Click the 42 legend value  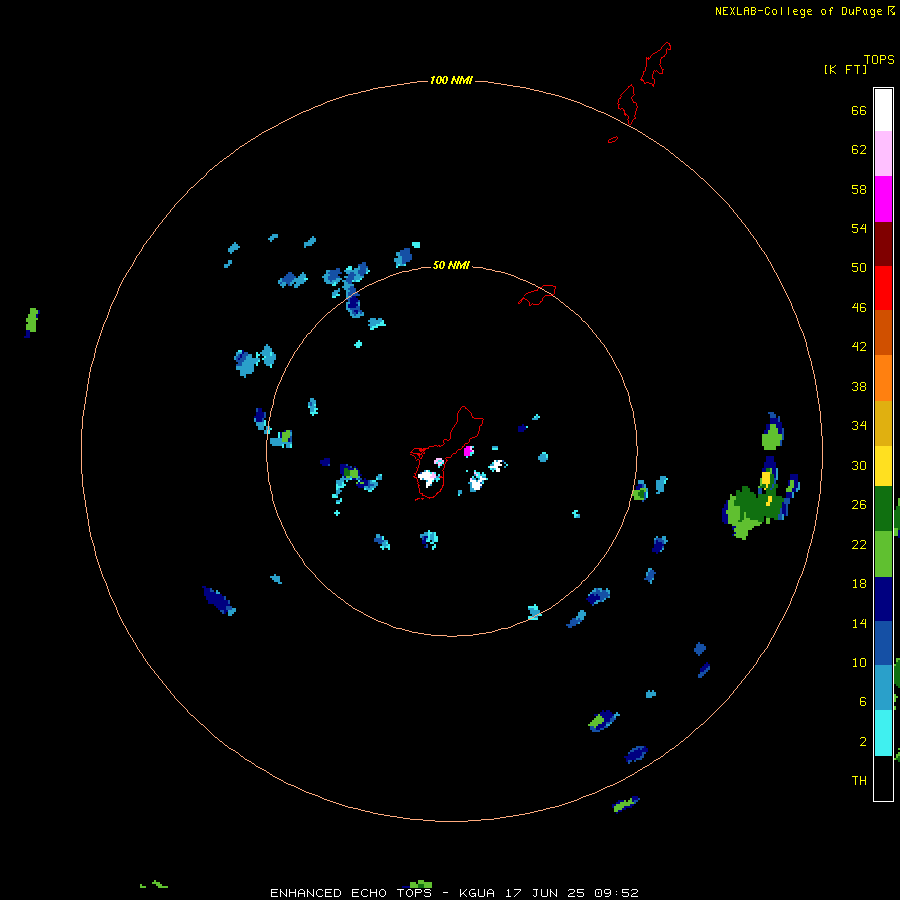coord(859,347)
